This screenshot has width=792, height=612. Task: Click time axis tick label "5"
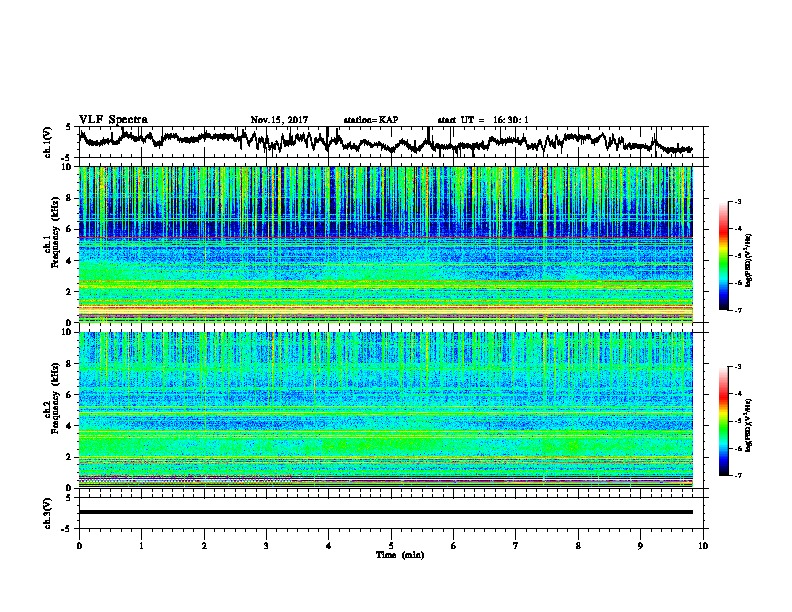(x=391, y=546)
